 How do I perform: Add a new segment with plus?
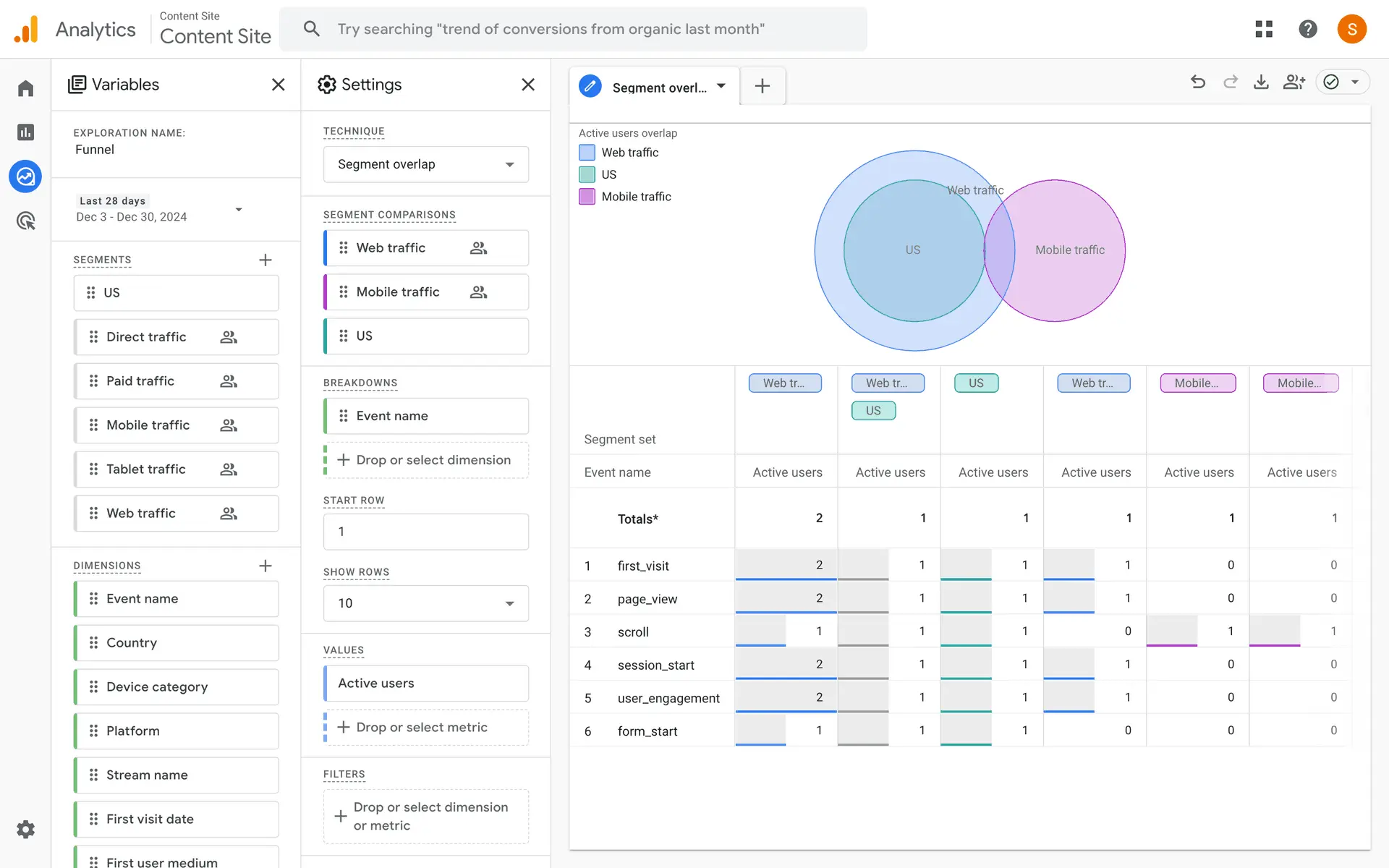point(266,260)
